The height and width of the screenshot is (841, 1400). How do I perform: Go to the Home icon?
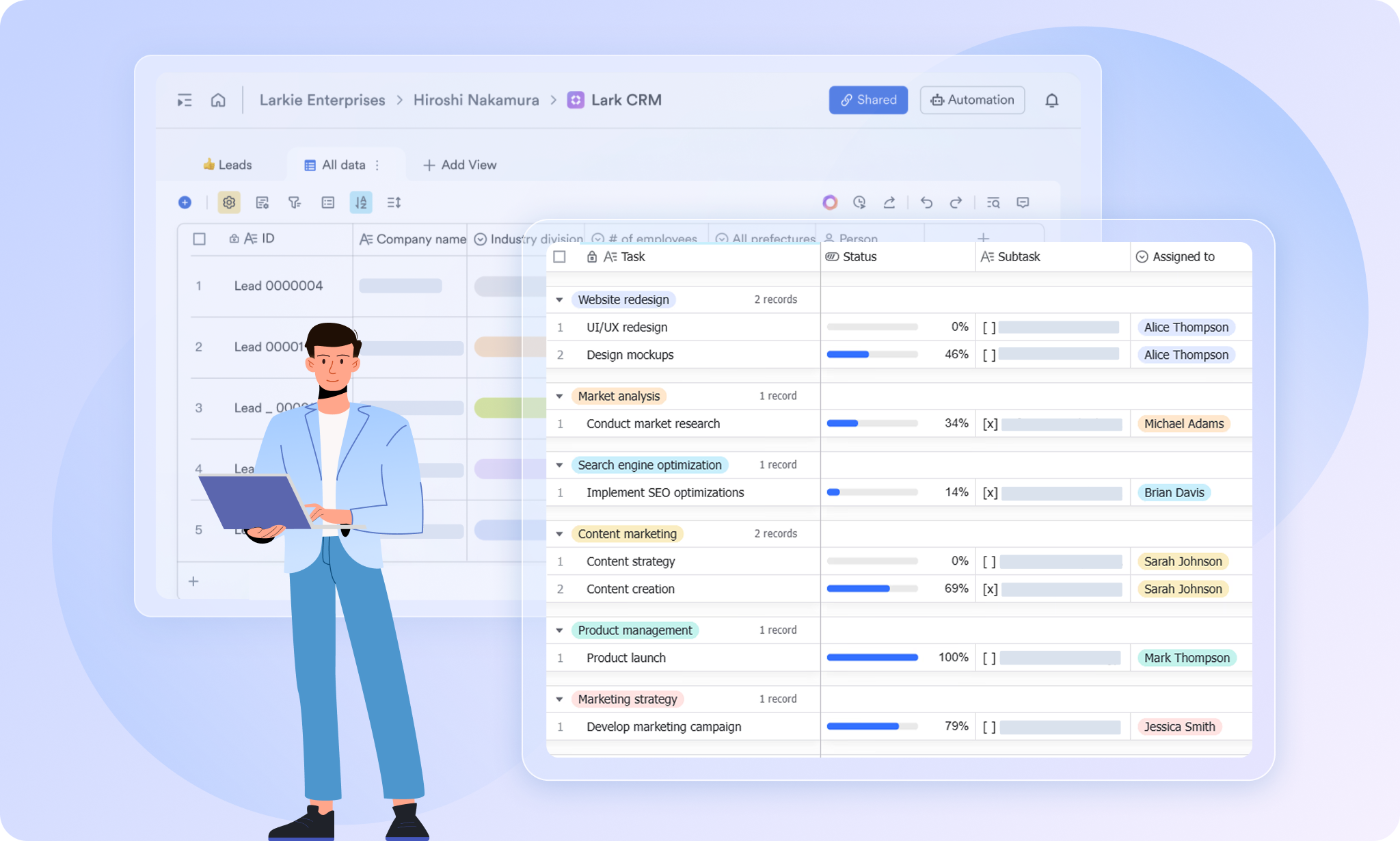pos(218,101)
